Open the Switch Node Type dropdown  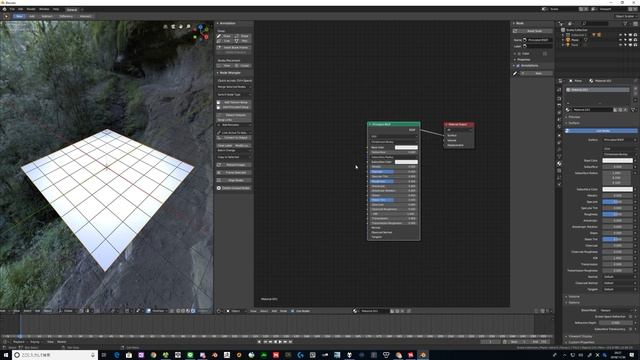pyautogui.click(x=234, y=94)
